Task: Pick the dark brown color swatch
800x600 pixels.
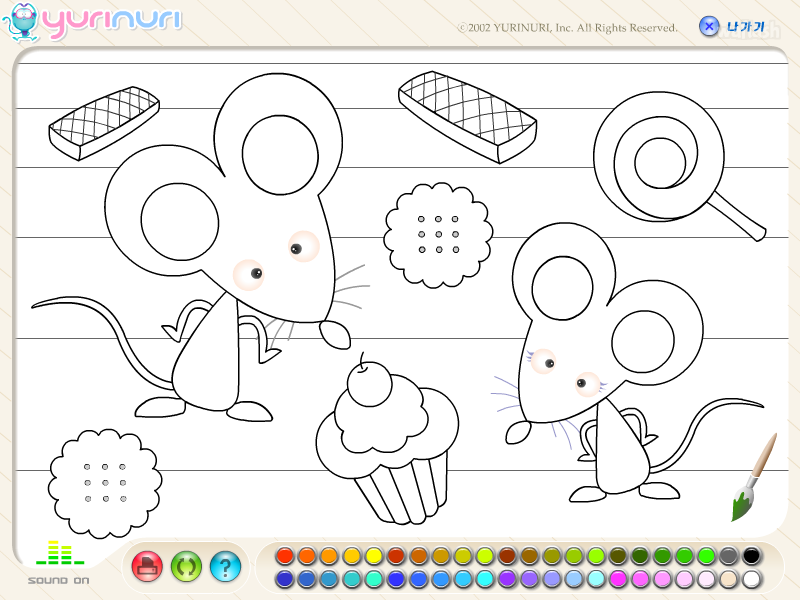Action: pyautogui.click(x=507, y=556)
